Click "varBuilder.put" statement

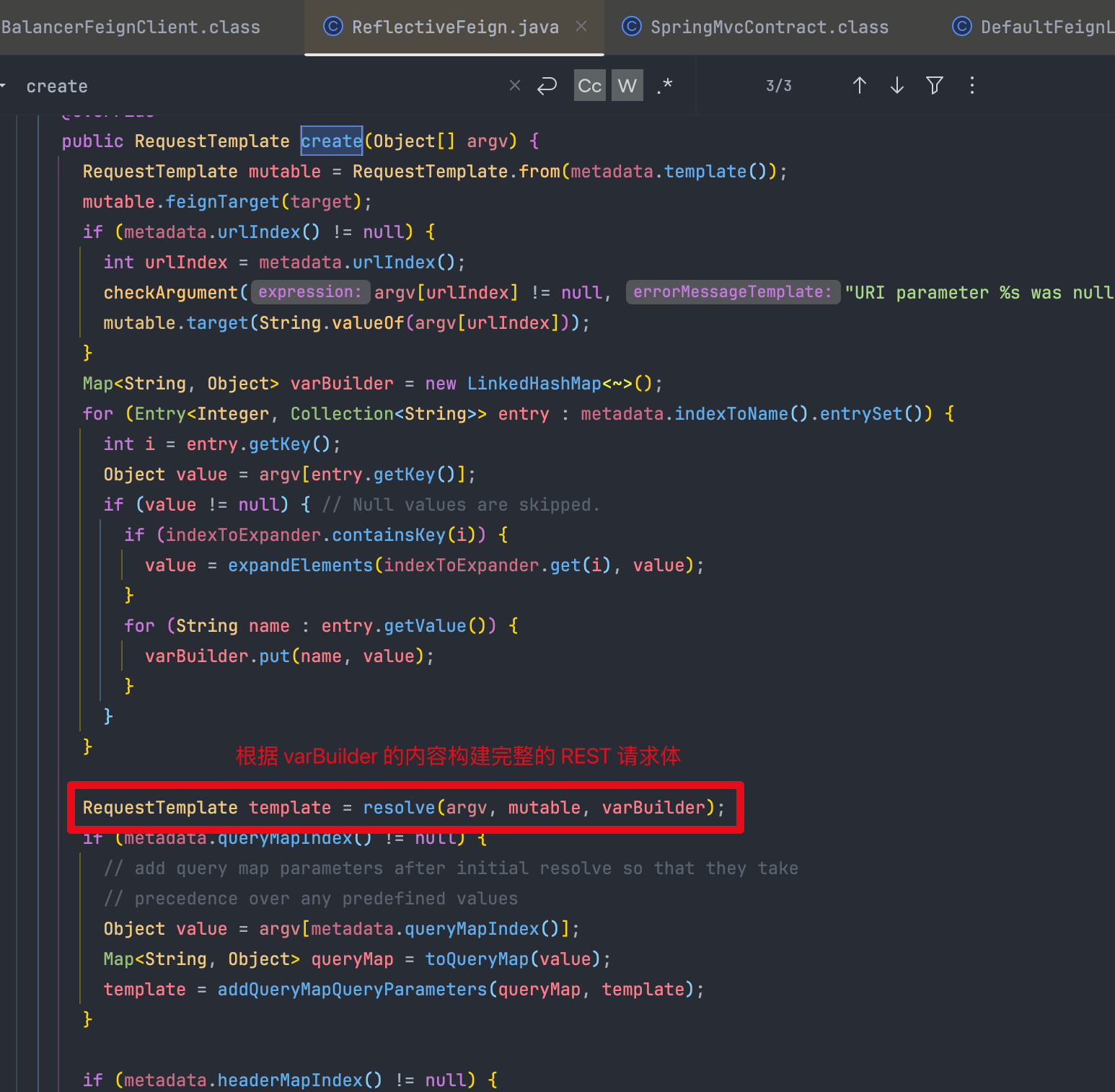(x=217, y=656)
